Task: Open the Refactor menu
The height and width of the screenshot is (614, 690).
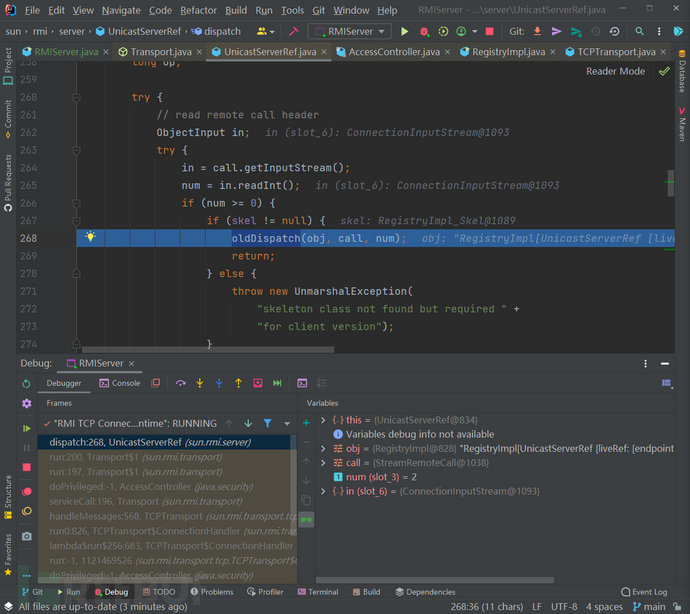Action: point(198,10)
